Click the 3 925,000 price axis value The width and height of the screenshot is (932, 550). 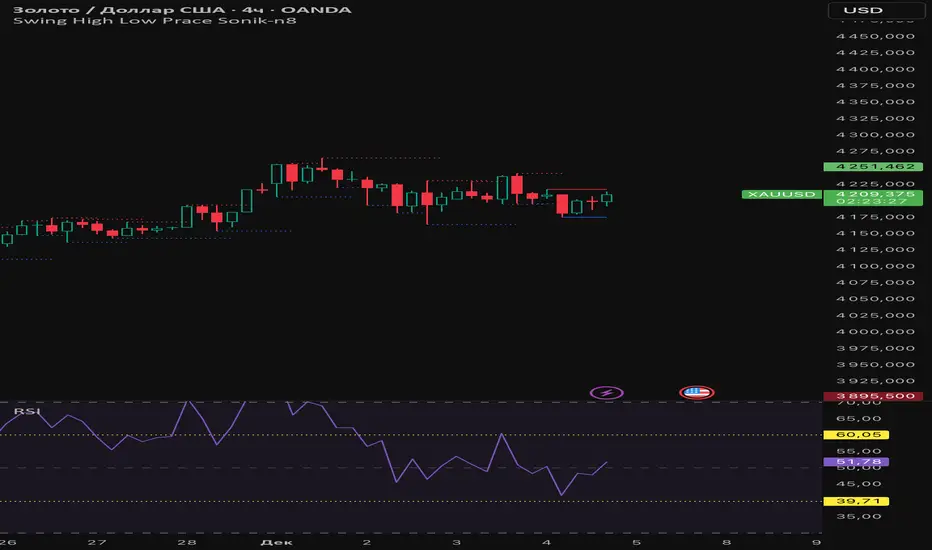(875, 381)
